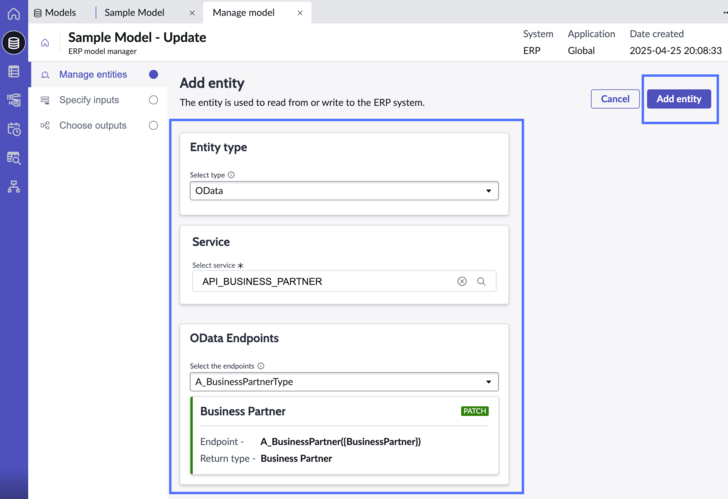This screenshot has height=499, width=728.
Task: Clear the API_BUSINESS_PARTNER service field
Action: (x=462, y=281)
